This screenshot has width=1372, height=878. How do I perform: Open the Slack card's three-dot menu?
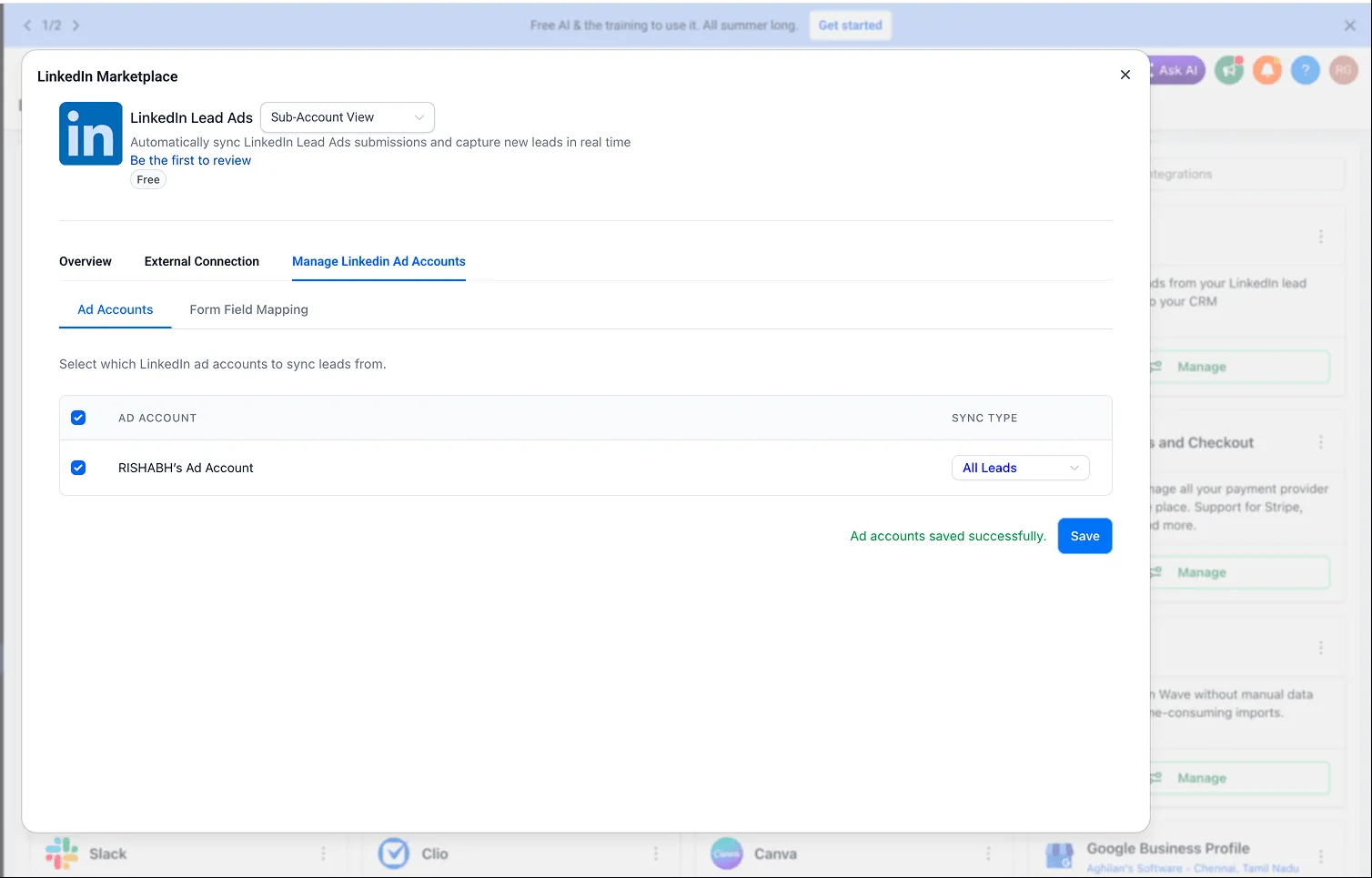[323, 853]
